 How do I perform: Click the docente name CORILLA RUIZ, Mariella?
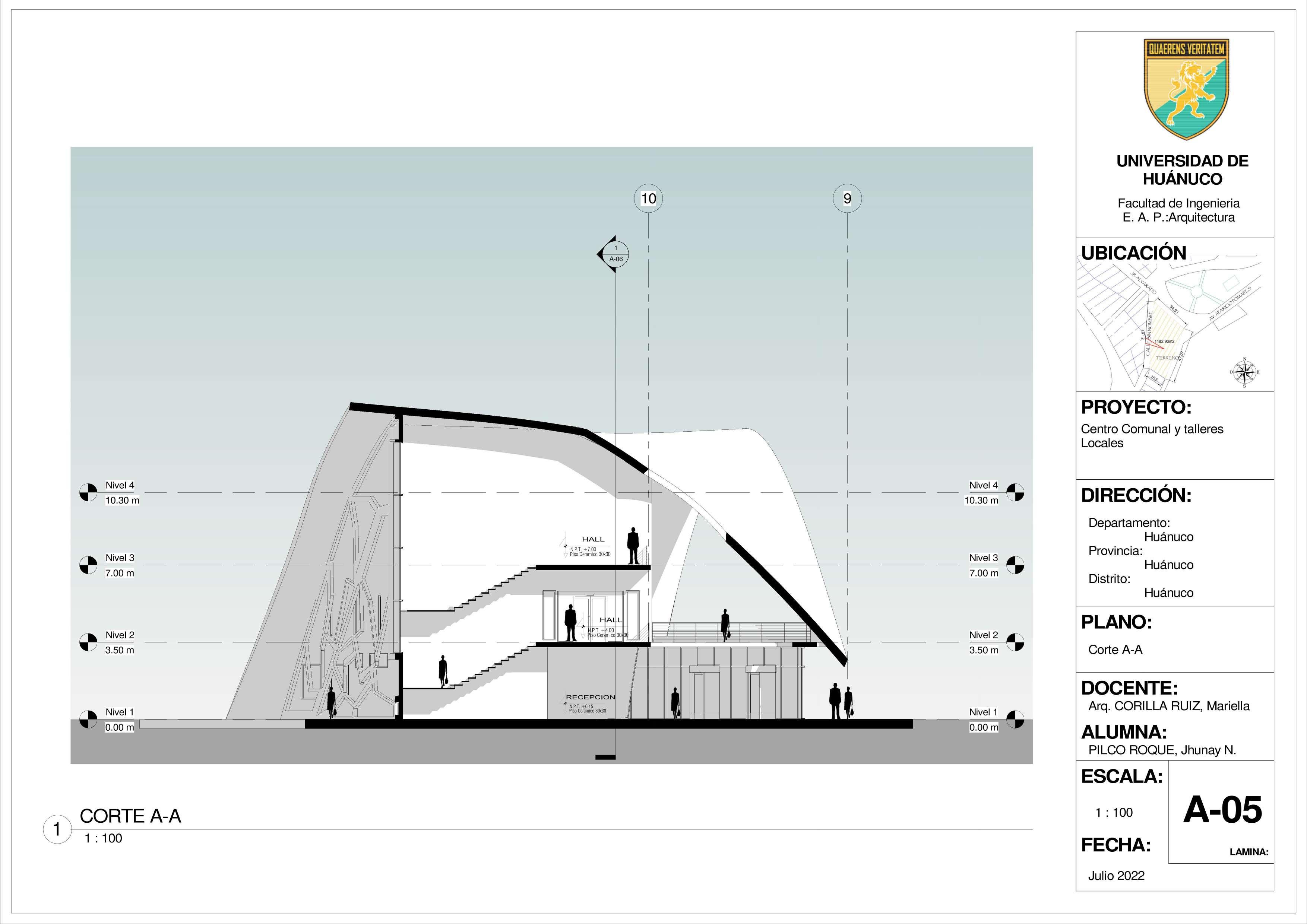coord(1169,706)
